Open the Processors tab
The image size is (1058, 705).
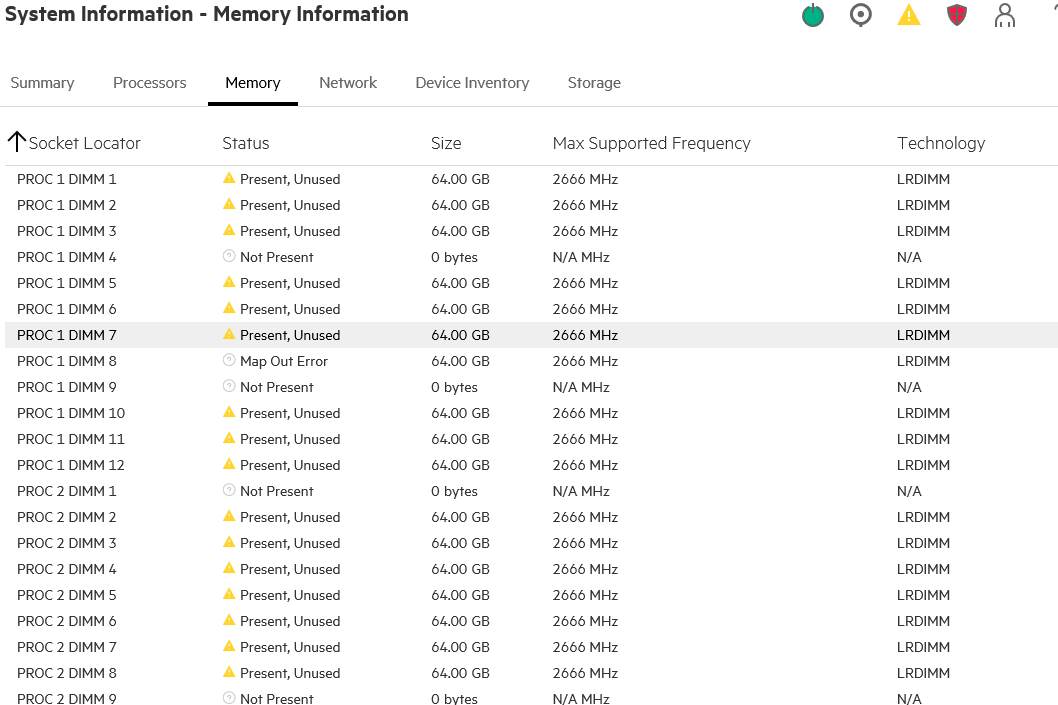tap(150, 83)
